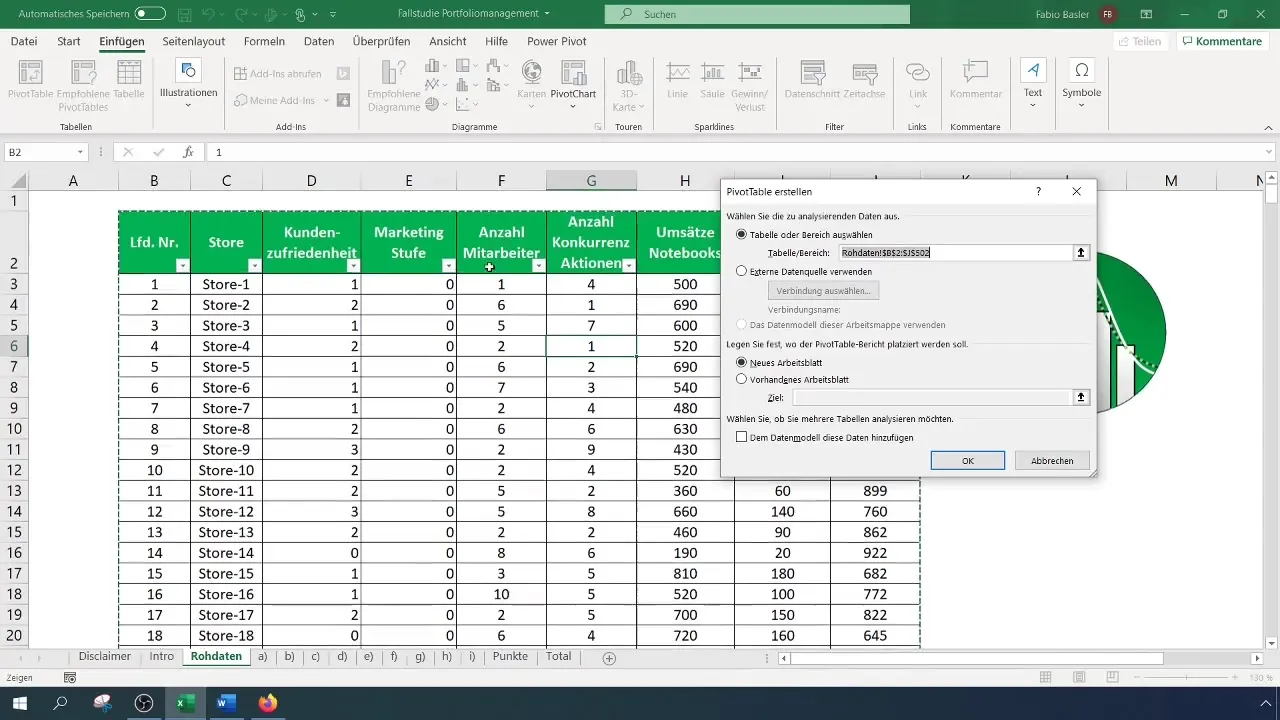Click the Kommentare button
This screenshot has height=720, width=1280.
[x=1221, y=41]
